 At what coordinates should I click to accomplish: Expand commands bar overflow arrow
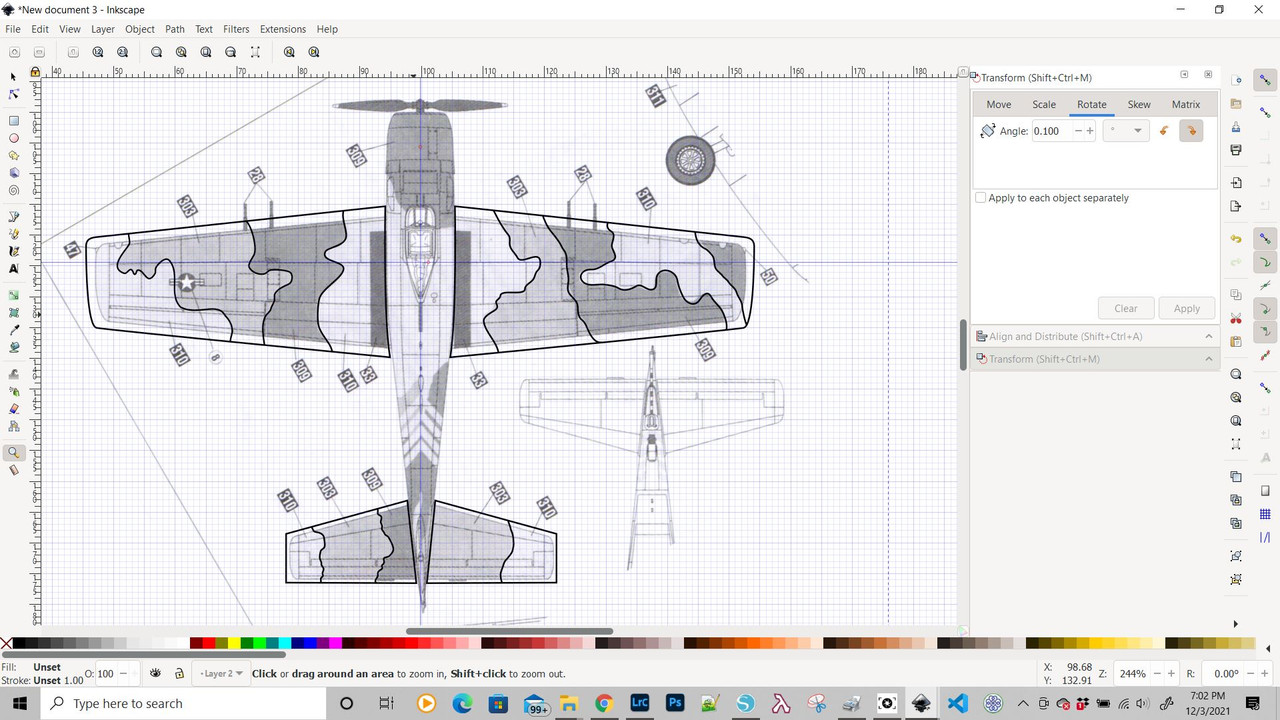click(x=1236, y=624)
